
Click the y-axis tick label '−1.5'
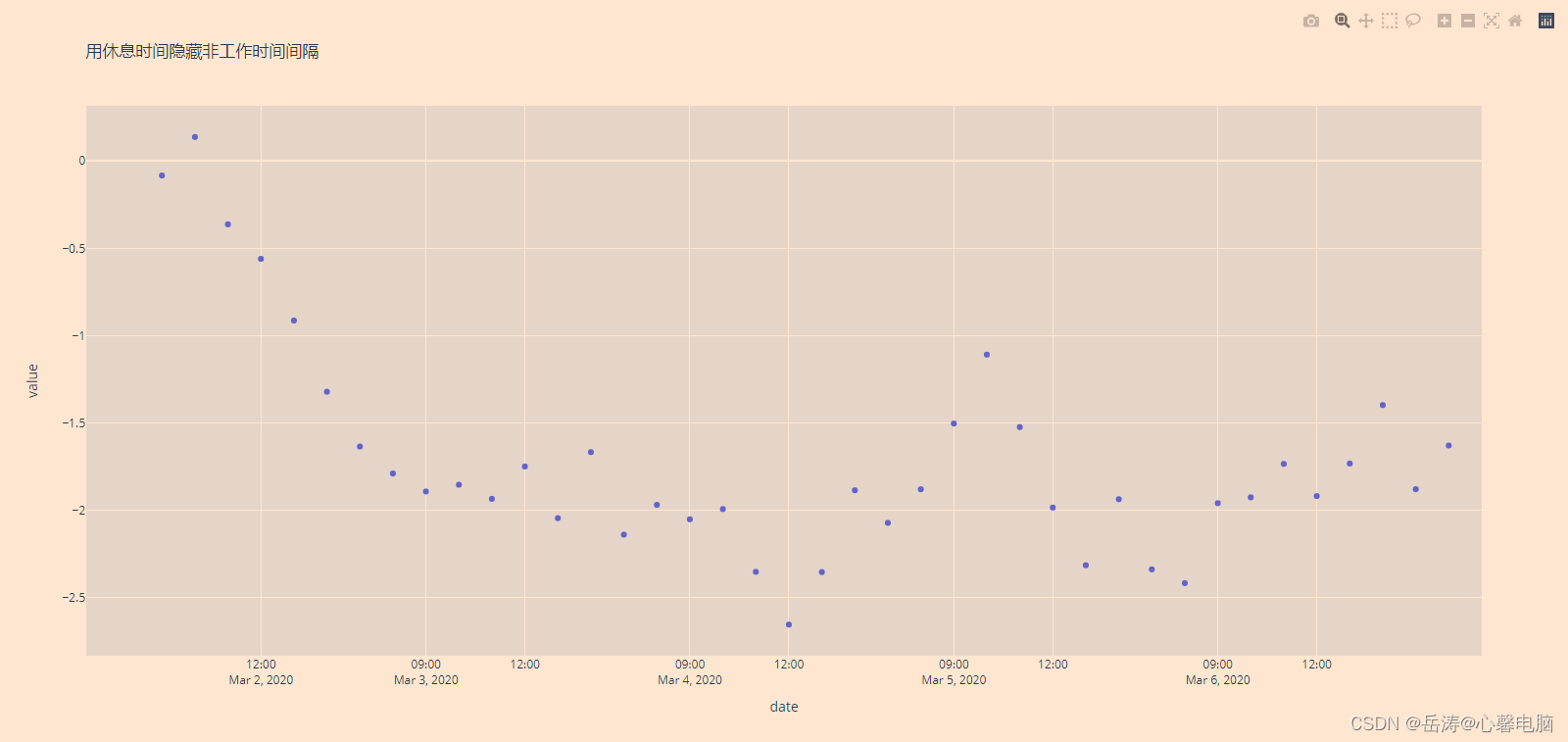tap(73, 423)
